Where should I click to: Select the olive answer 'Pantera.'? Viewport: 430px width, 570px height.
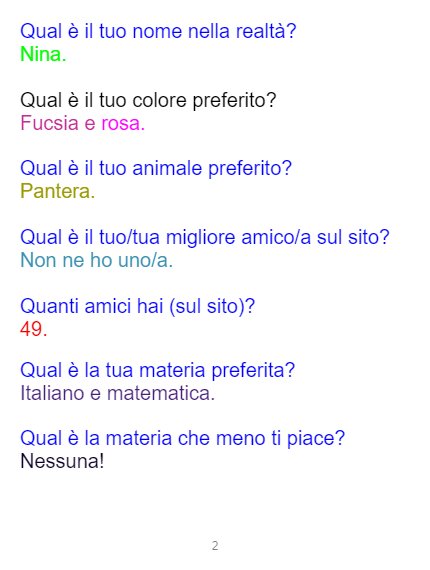click(x=57, y=192)
